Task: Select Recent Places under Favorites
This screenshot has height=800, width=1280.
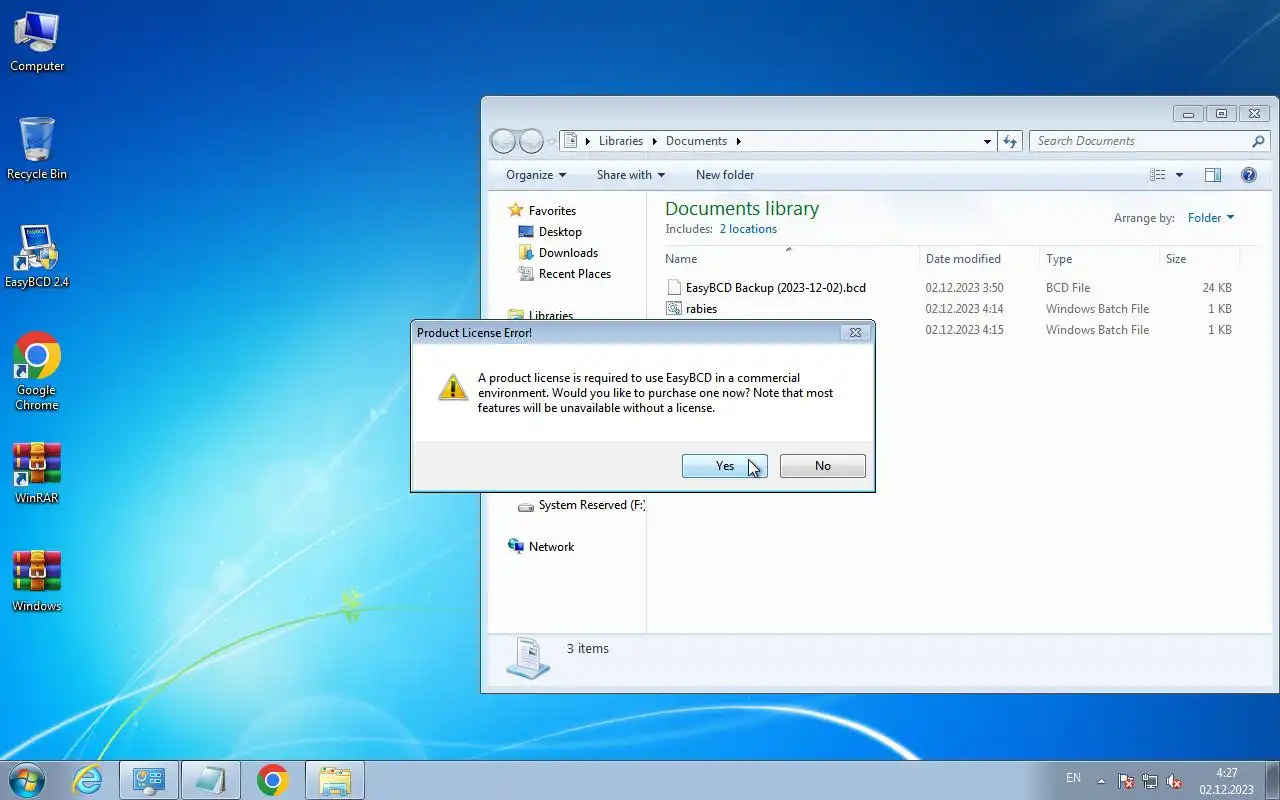Action: [x=575, y=274]
